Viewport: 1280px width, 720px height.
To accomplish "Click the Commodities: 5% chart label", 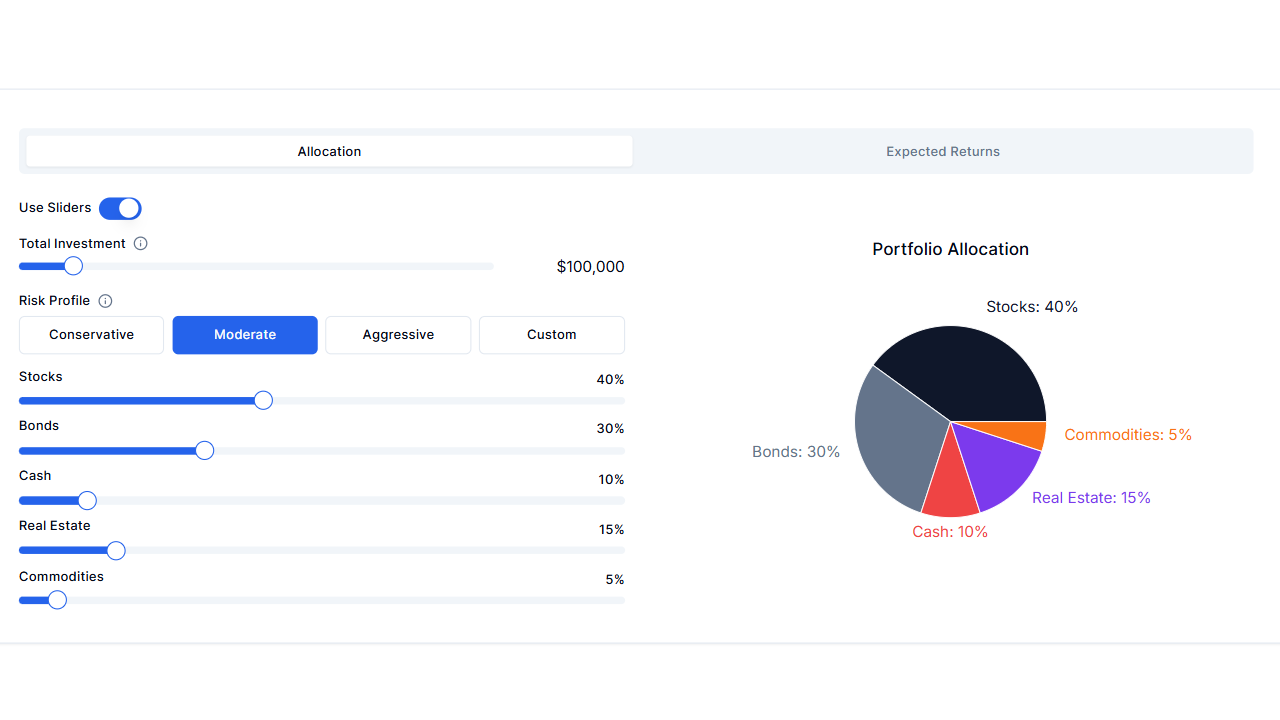I will click(1128, 435).
